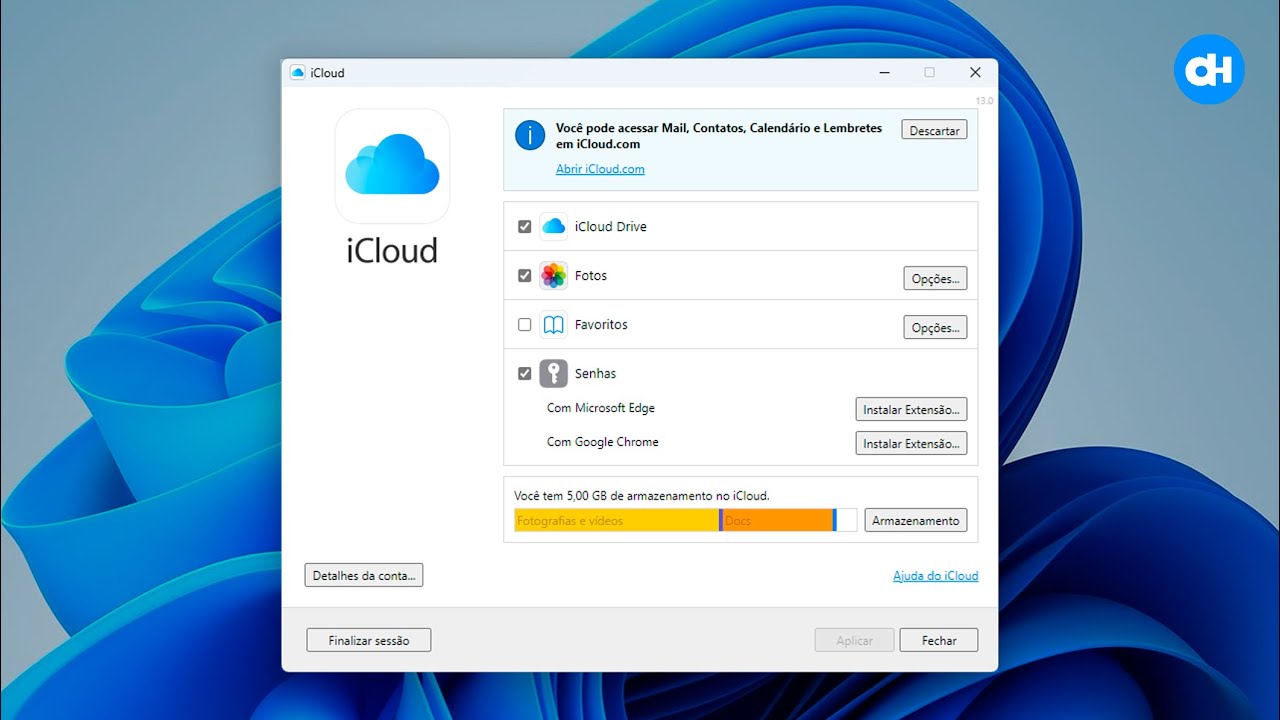Close the iCloud window
Viewport: 1280px width, 720px height.
coord(975,73)
